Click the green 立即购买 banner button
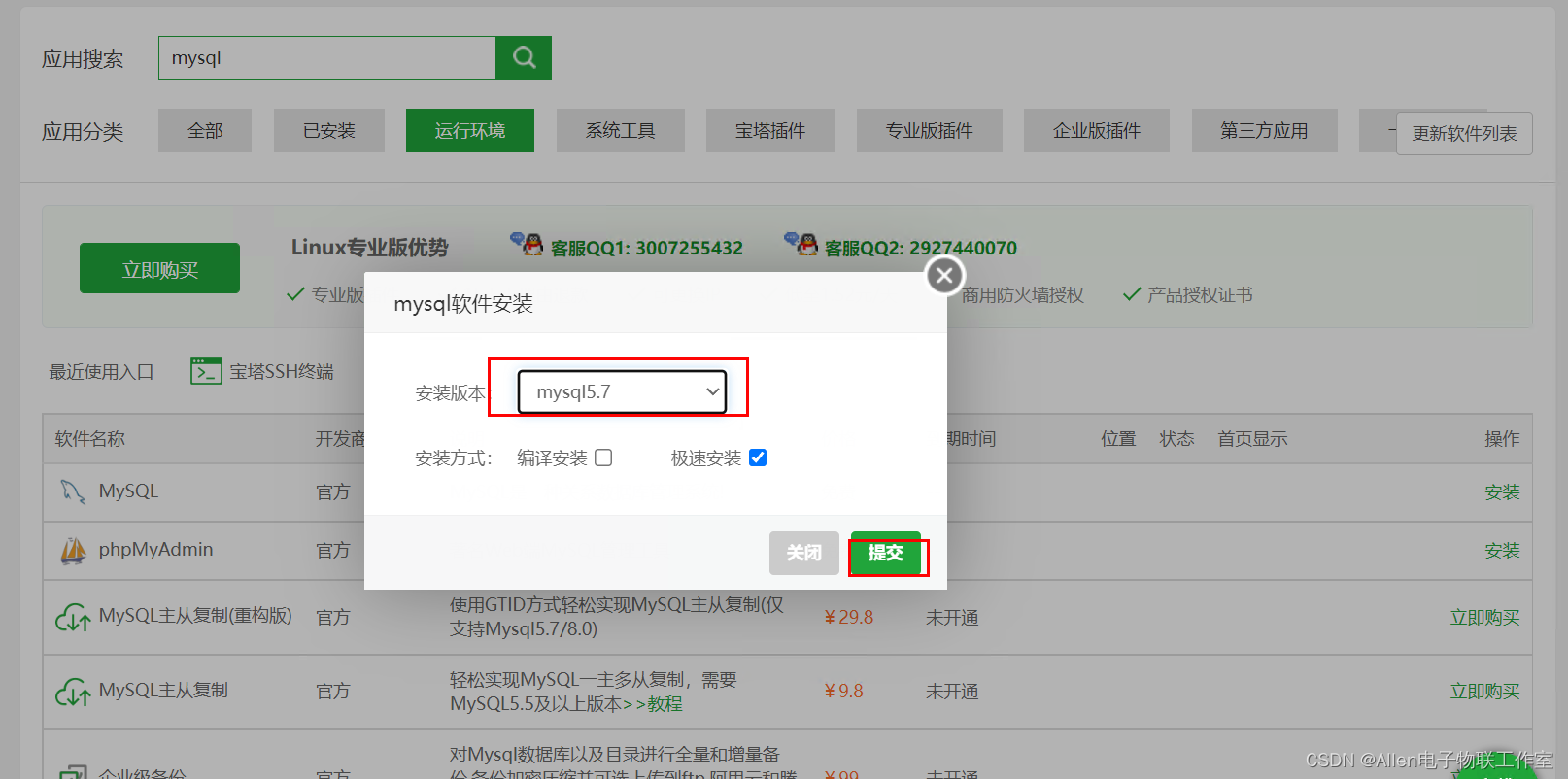Image resolution: width=1568 pixels, height=779 pixels. coord(159,269)
